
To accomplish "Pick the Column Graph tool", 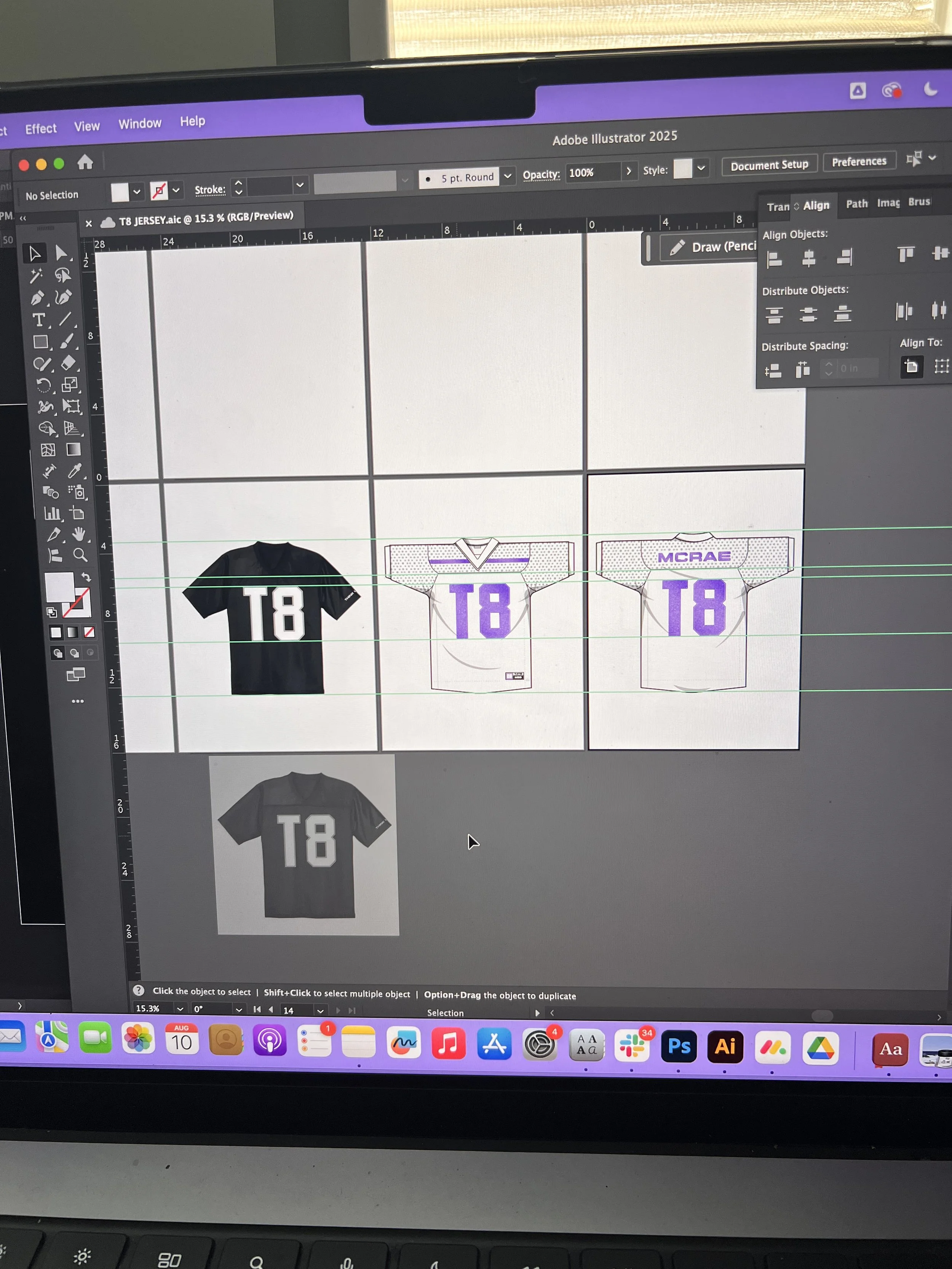I will click(x=52, y=514).
